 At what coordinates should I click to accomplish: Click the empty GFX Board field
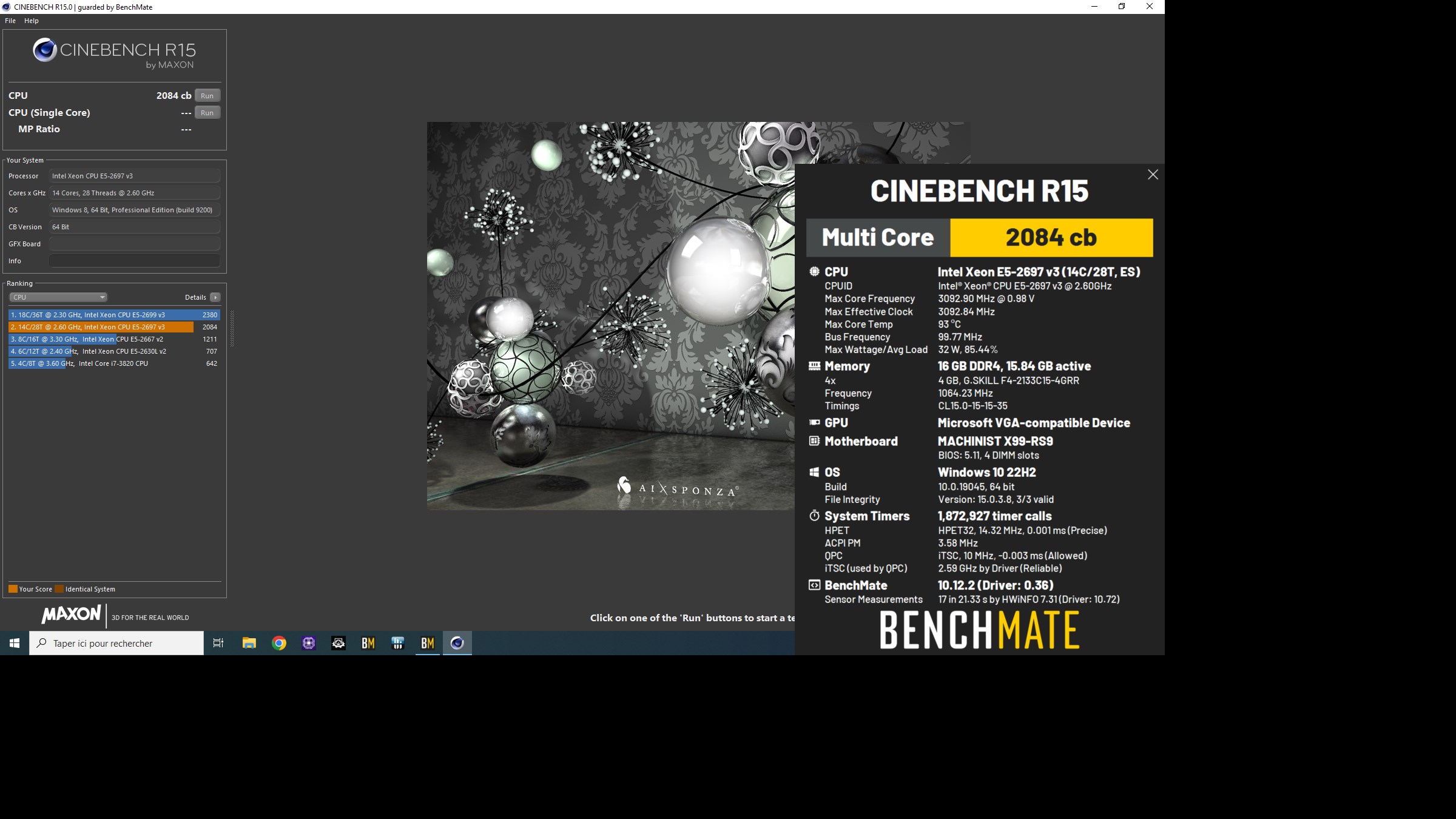click(x=135, y=244)
